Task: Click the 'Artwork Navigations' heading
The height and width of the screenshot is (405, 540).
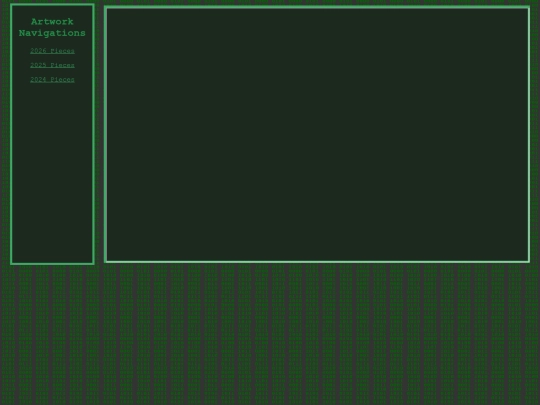Action: click(x=52, y=27)
